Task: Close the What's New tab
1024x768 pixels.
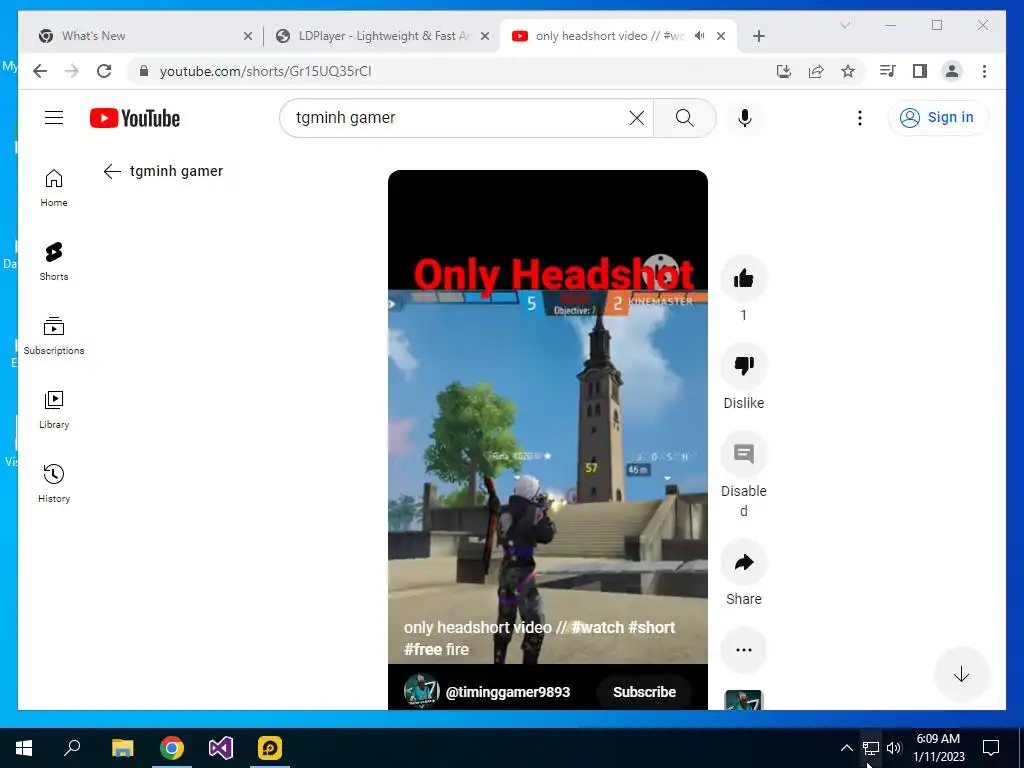Action: point(248,36)
